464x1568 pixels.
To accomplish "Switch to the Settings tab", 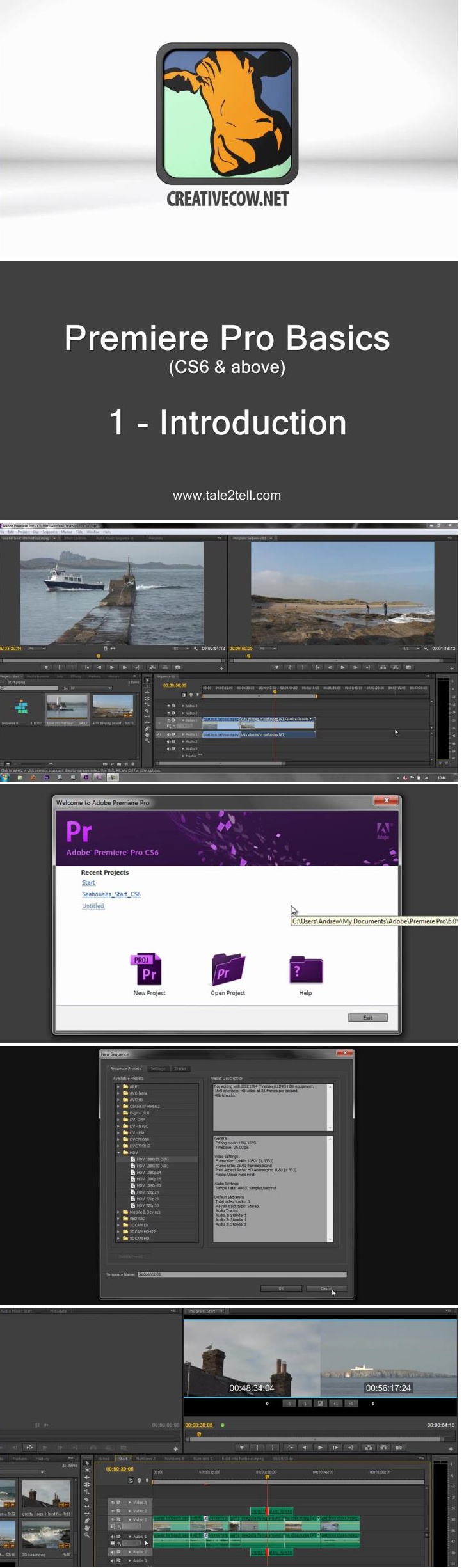I will pos(157,1068).
